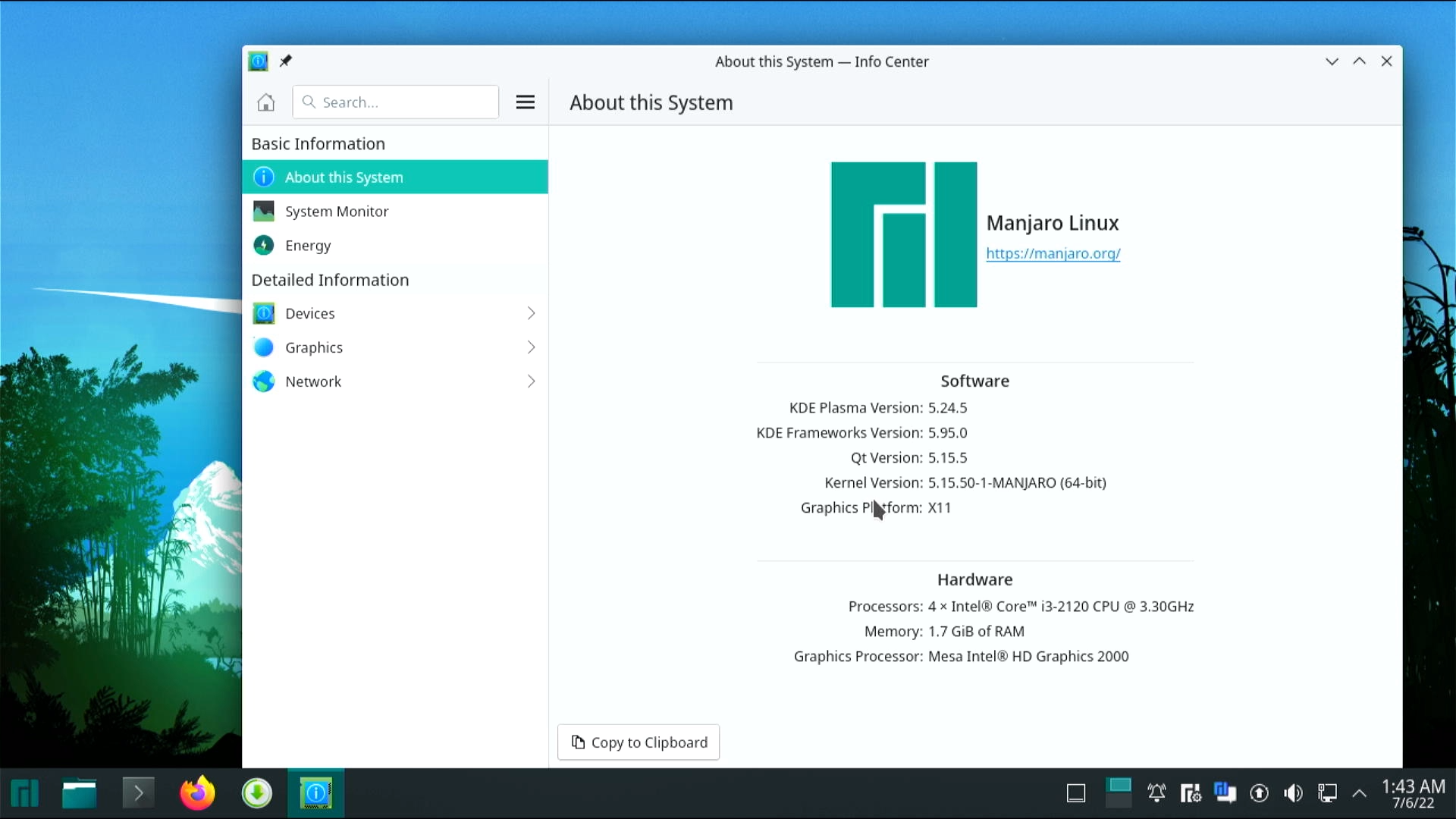This screenshot has height=819, width=1456.
Task: Expand the Graphics category chevron
Action: click(531, 347)
